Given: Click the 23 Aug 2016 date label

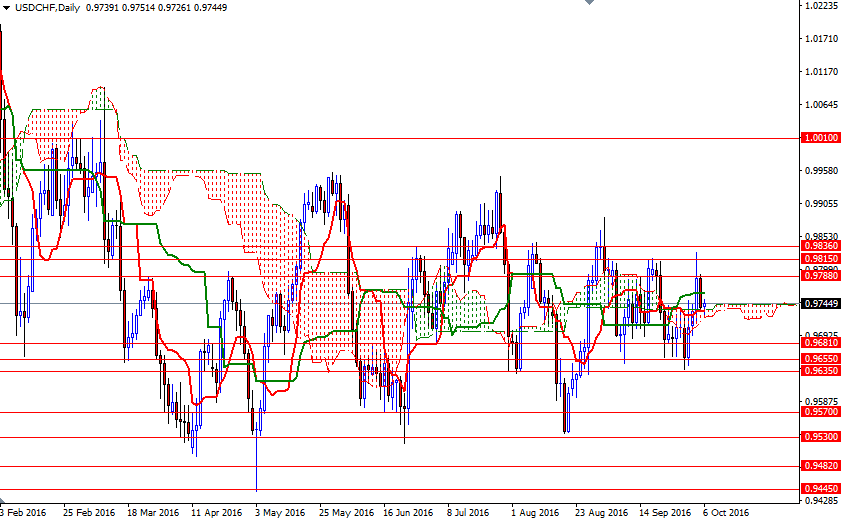Looking at the screenshot, I should click(601, 512).
